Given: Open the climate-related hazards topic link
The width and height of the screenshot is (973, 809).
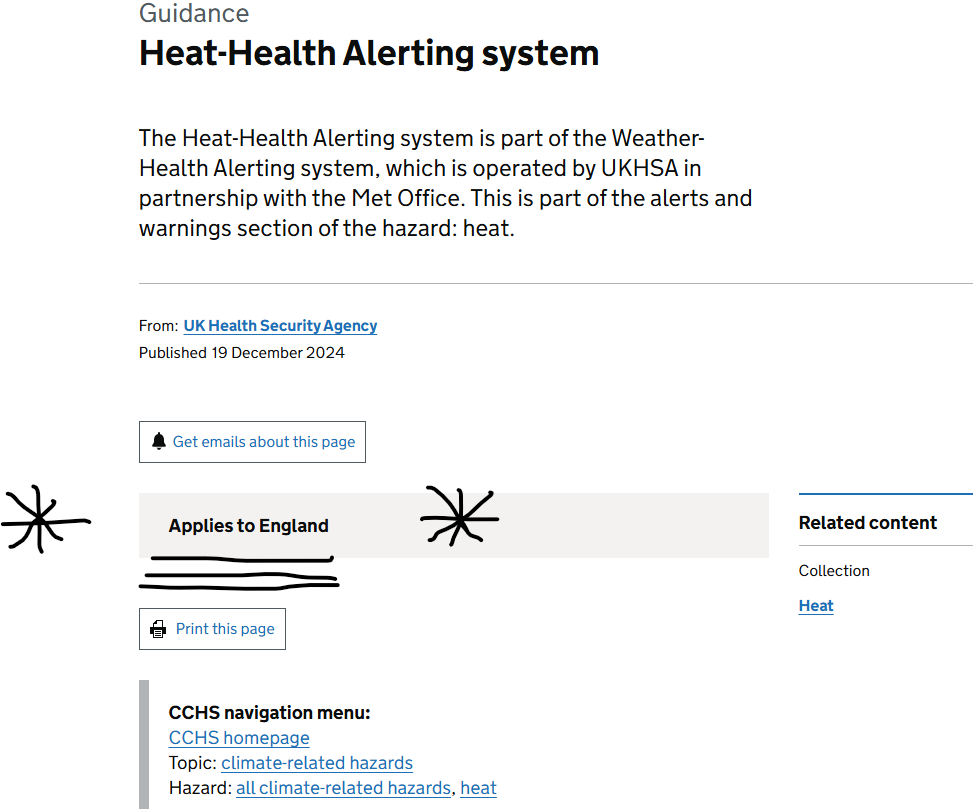Looking at the screenshot, I should pos(317,762).
